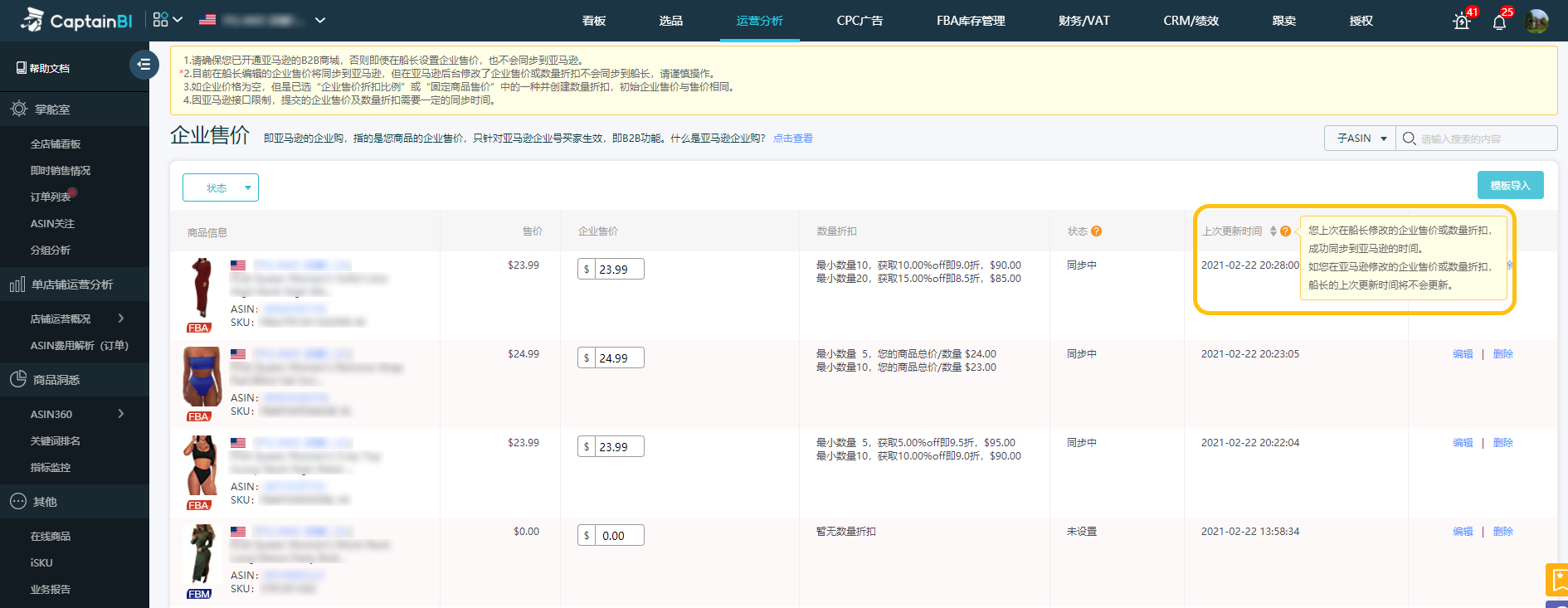Viewport: 1568px width, 608px height.
Task: Click the yellow bookmark floating icon
Action: tap(1557, 580)
